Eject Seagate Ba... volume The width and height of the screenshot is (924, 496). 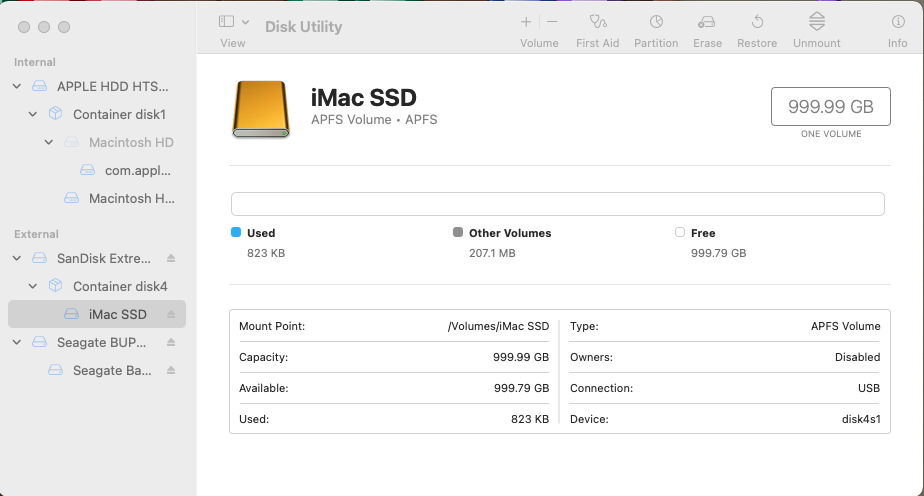pos(171,371)
